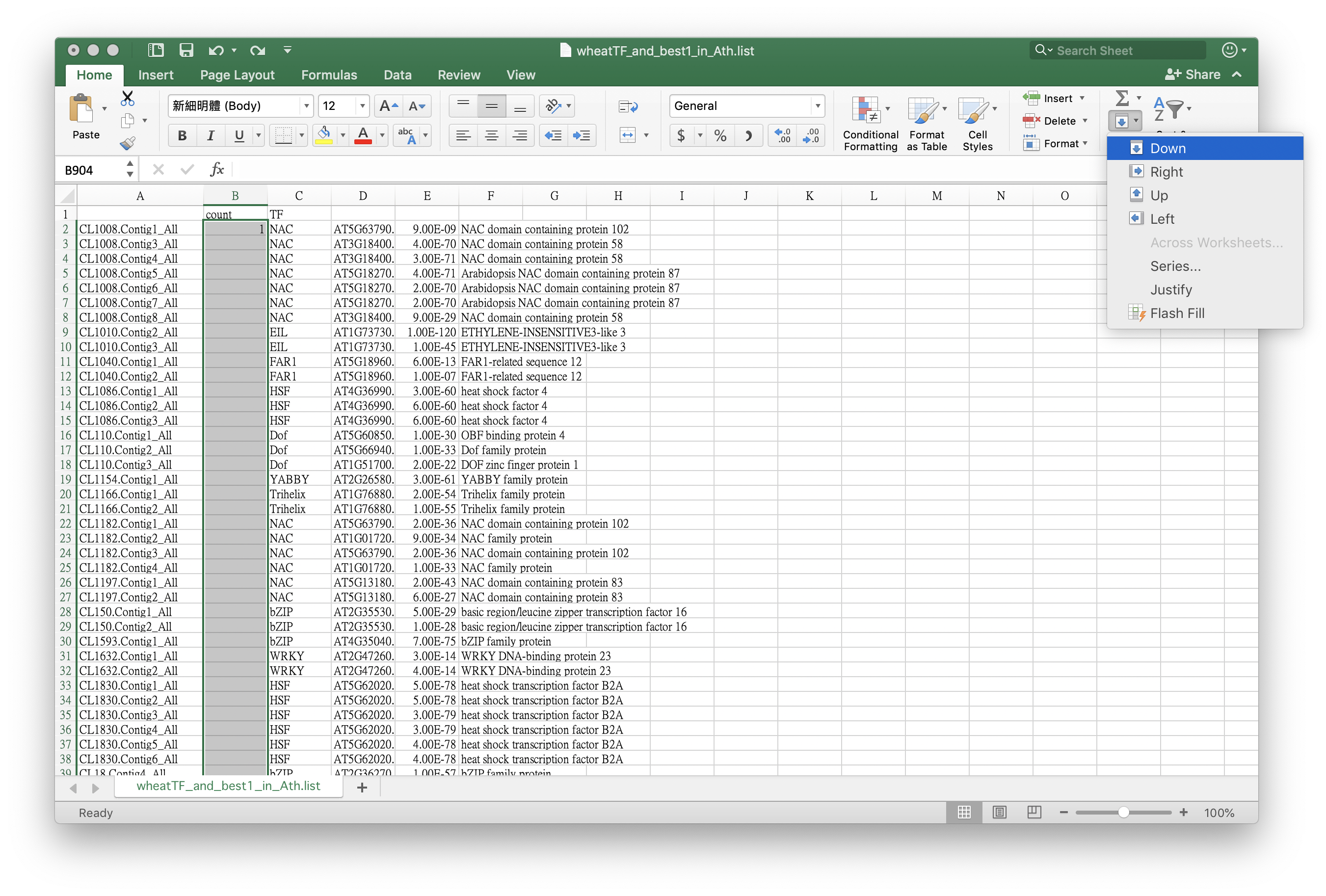
Task: Apply Percent style format
Action: pyautogui.click(x=720, y=135)
